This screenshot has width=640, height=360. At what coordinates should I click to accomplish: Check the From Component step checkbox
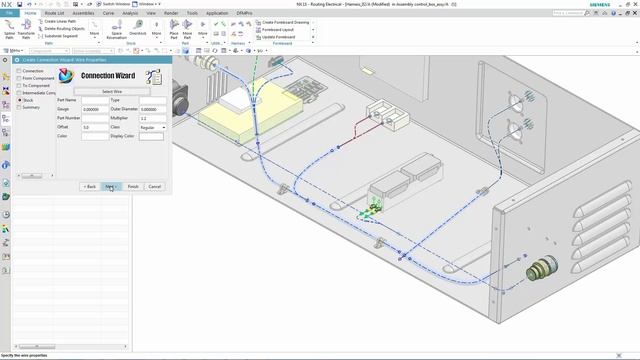point(19,78)
